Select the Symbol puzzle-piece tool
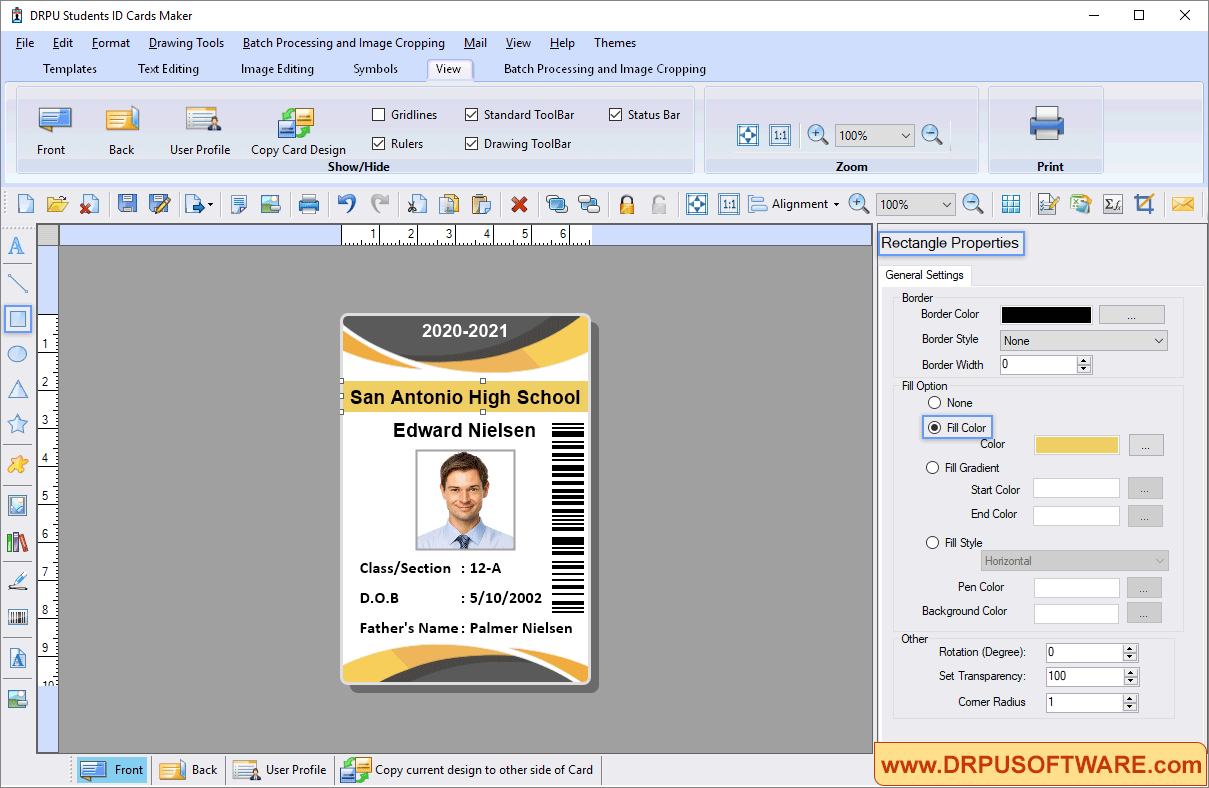The image size is (1209, 788). pos(17,464)
